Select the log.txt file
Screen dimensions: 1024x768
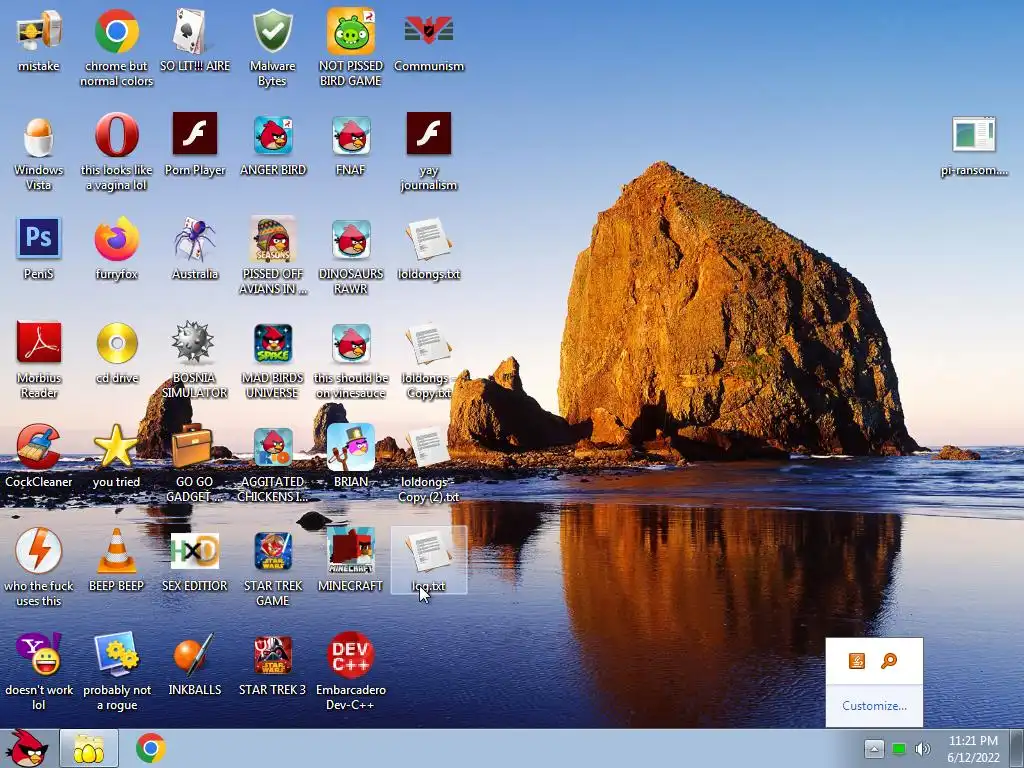click(429, 560)
